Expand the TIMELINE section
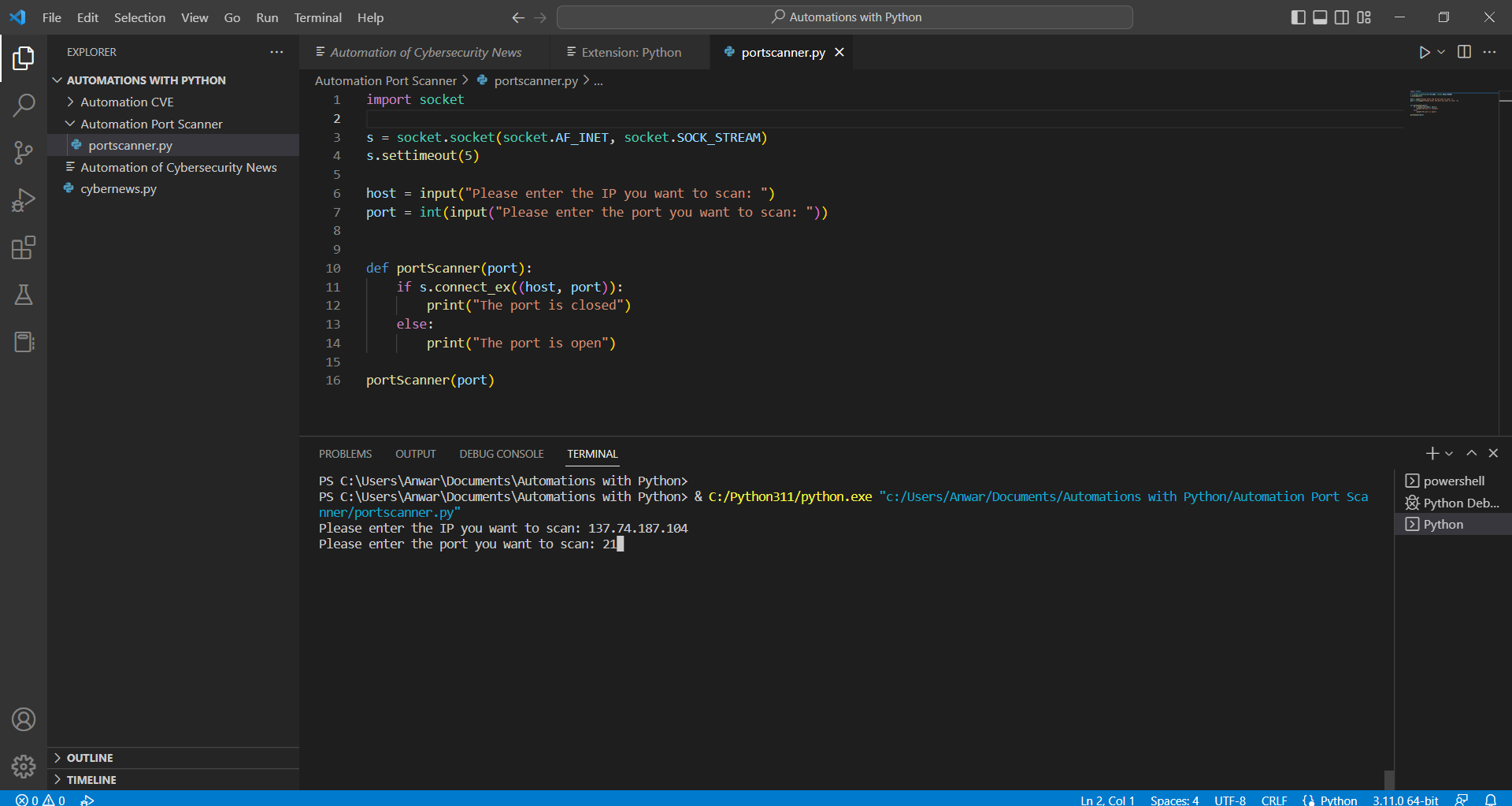This screenshot has height=806, width=1512. pos(173,780)
